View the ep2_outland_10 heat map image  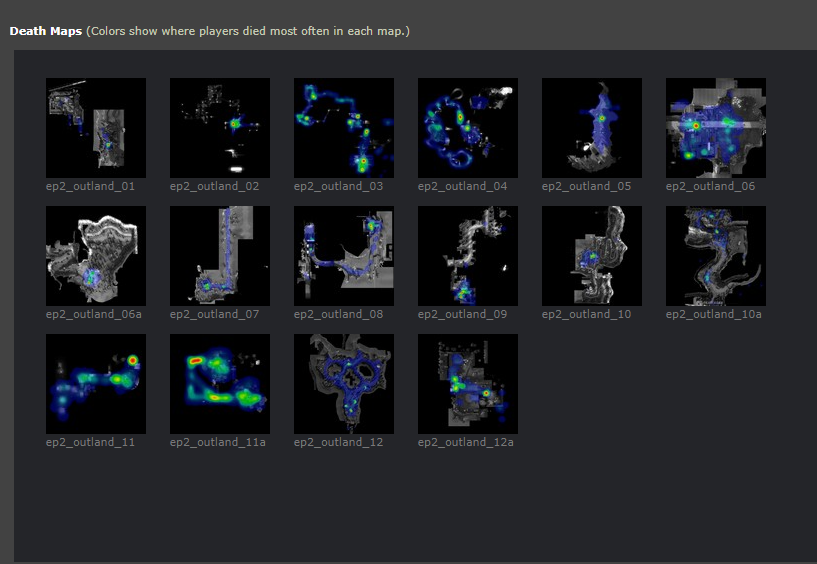click(x=592, y=256)
